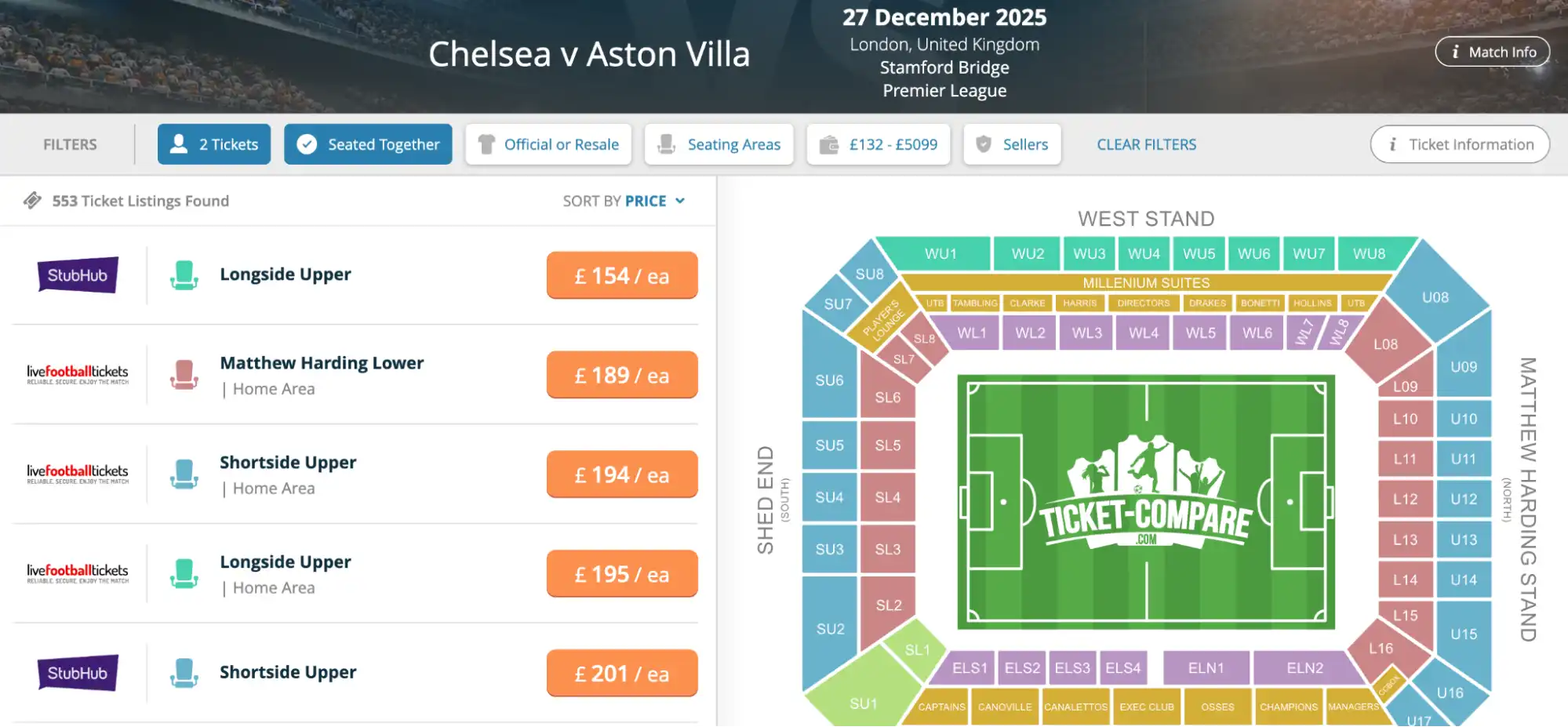The image size is (1568, 727).
Task: Click the green seat icon on the £154 listing
Action: coord(185,274)
